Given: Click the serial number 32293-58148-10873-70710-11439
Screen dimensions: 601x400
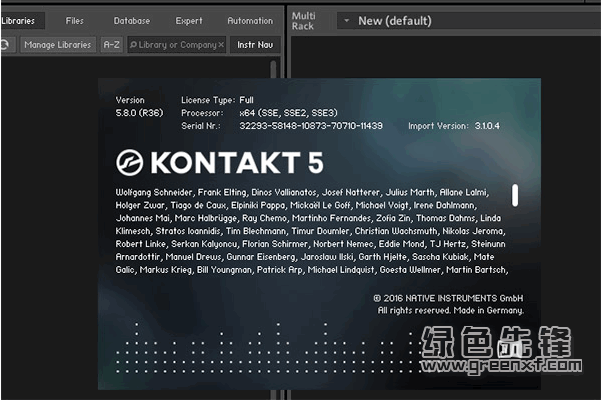Looking at the screenshot, I should coord(311,126).
